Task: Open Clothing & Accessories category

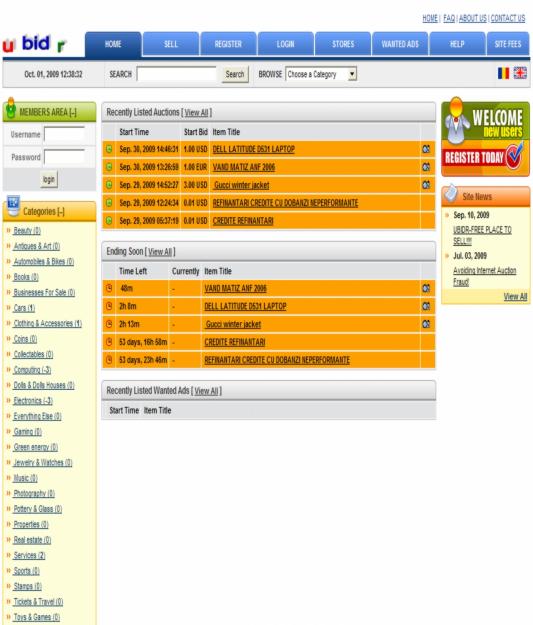Action: tap(47, 324)
